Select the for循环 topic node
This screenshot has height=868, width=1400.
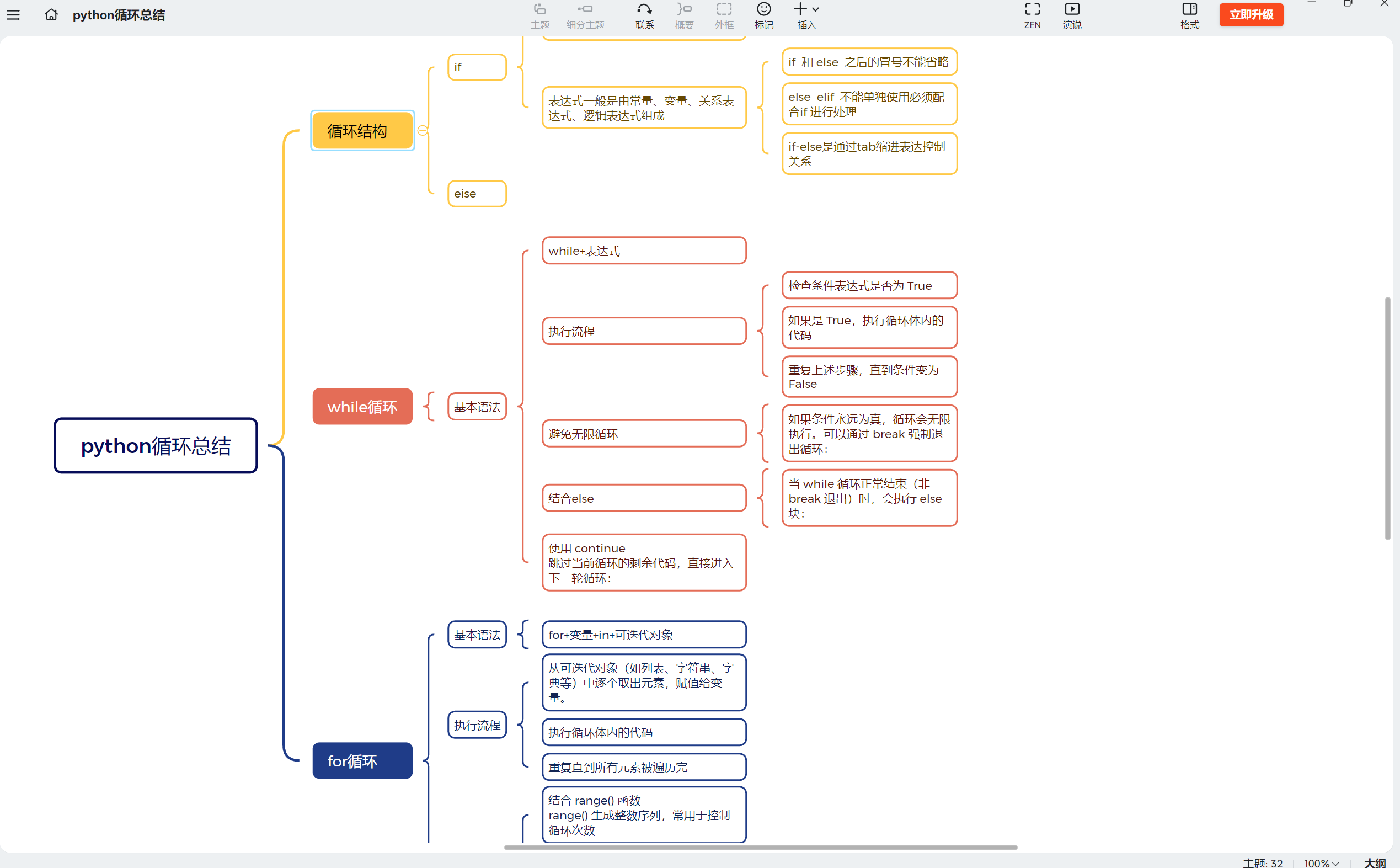point(362,760)
